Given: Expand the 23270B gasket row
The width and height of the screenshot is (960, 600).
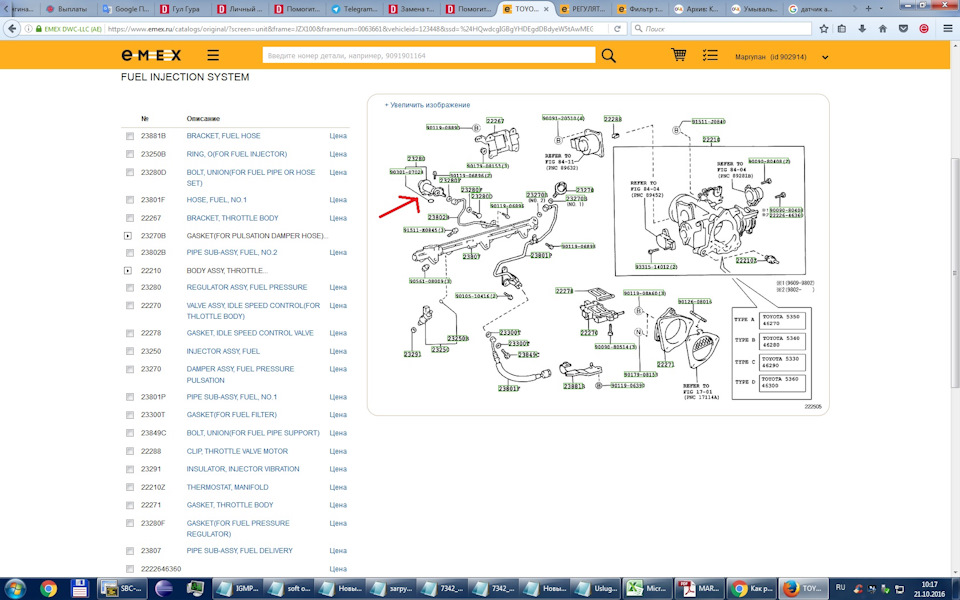Looking at the screenshot, I should [x=127, y=236].
